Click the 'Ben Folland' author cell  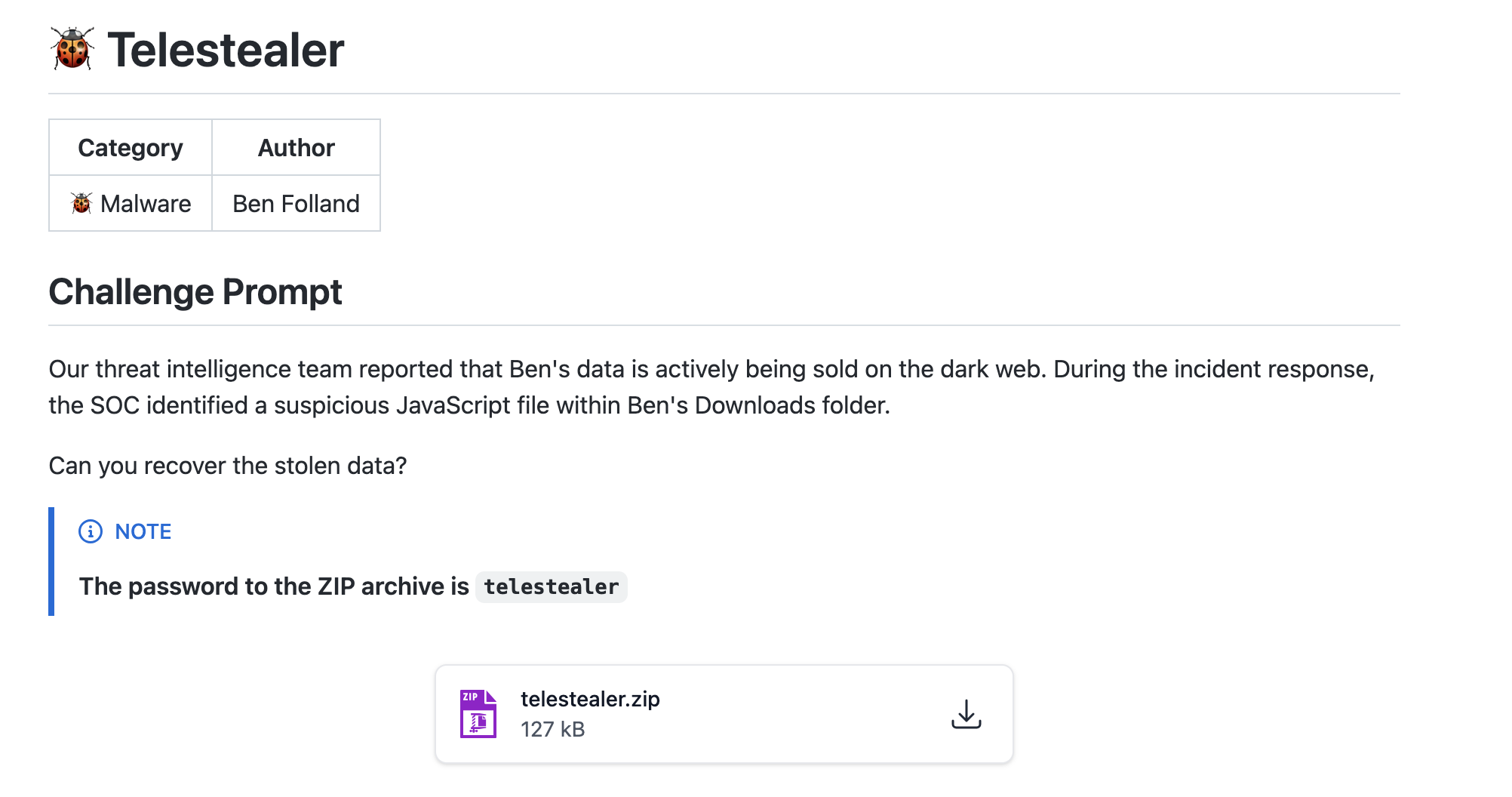296,204
